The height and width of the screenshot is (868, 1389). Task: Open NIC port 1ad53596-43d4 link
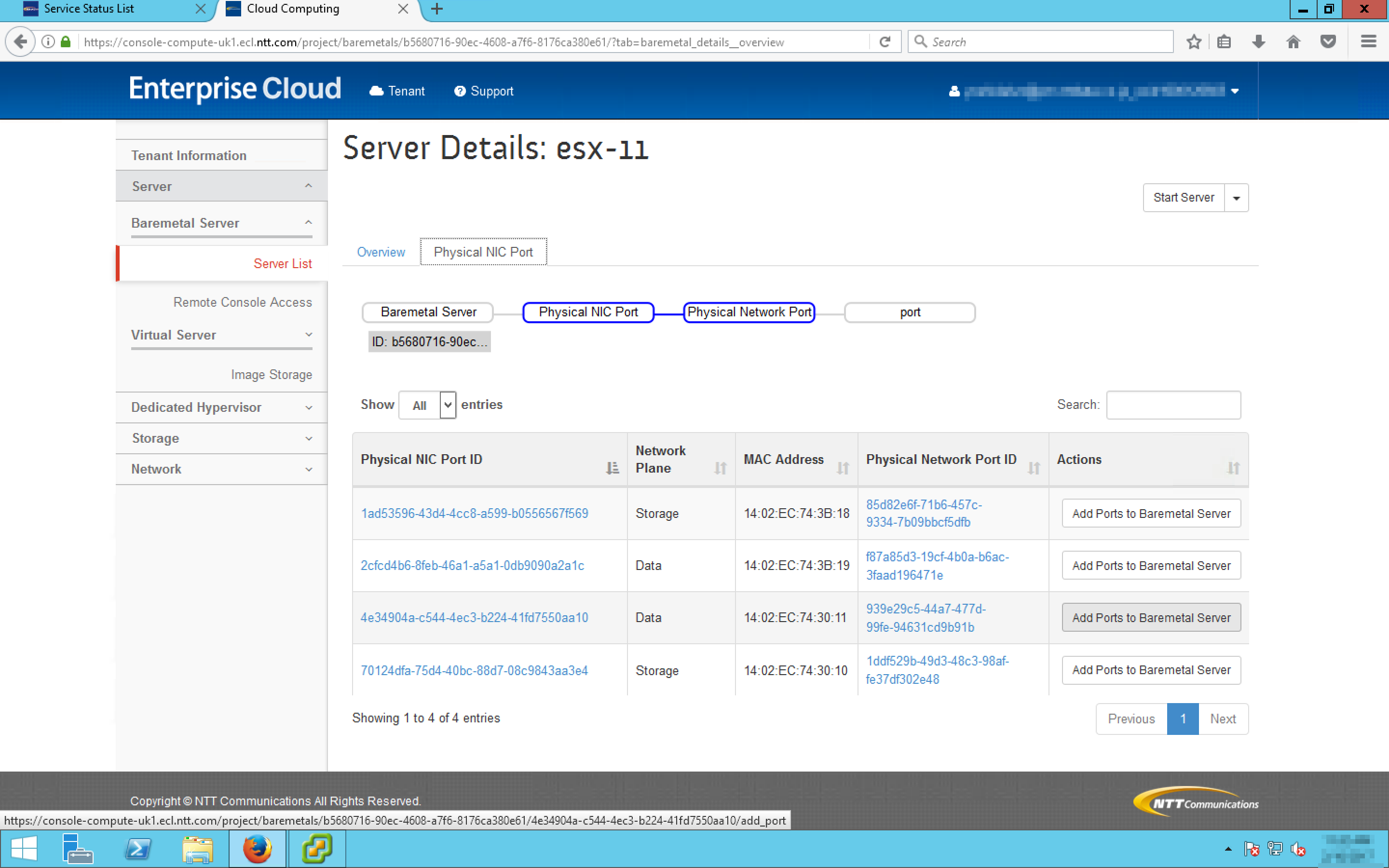click(474, 513)
